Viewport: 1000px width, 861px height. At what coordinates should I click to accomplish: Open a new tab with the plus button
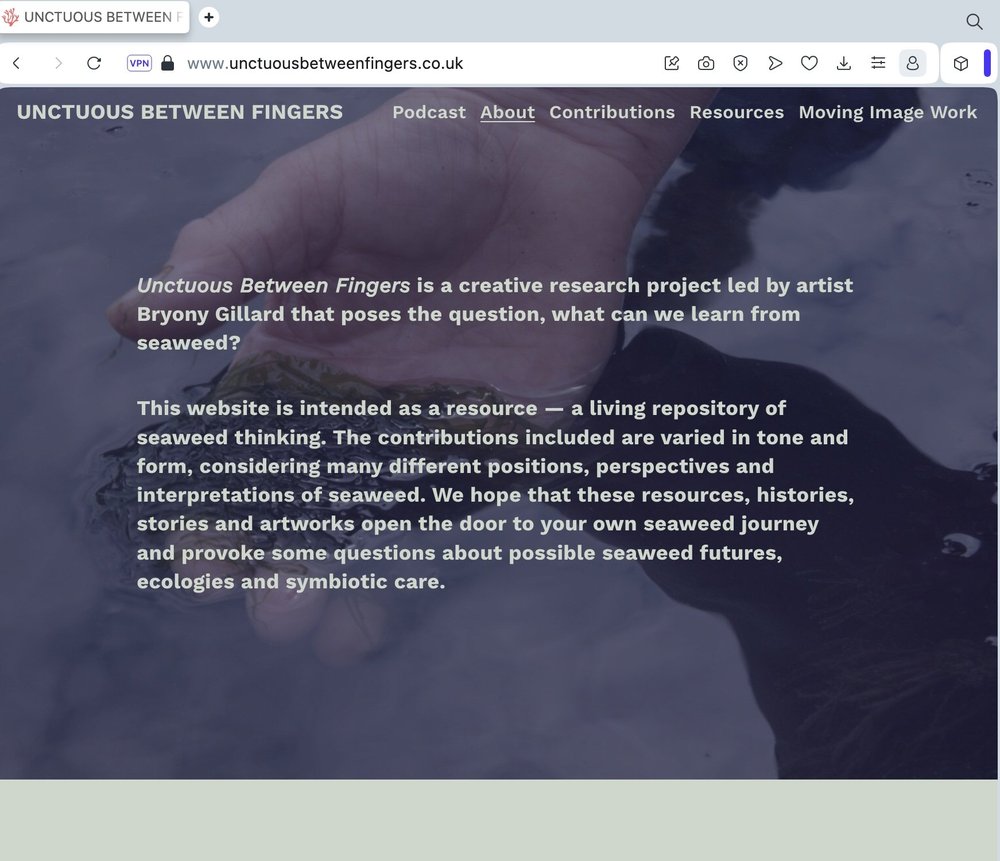tap(208, 17)
